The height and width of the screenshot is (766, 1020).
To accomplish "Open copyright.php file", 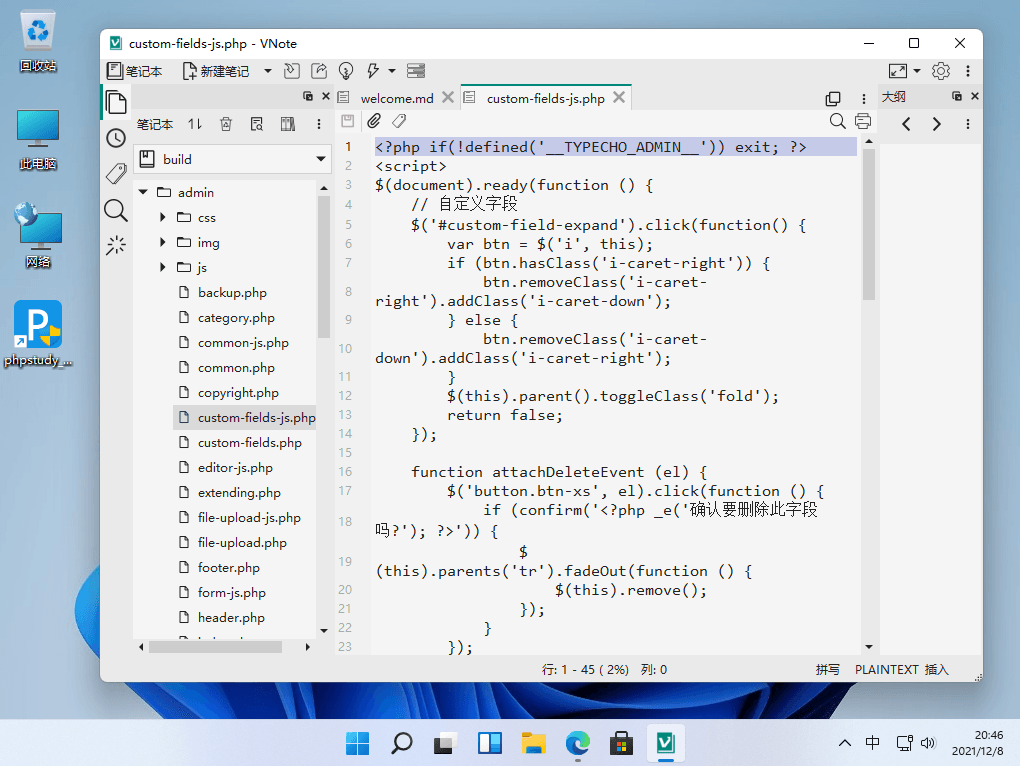I will click(238, 393).
